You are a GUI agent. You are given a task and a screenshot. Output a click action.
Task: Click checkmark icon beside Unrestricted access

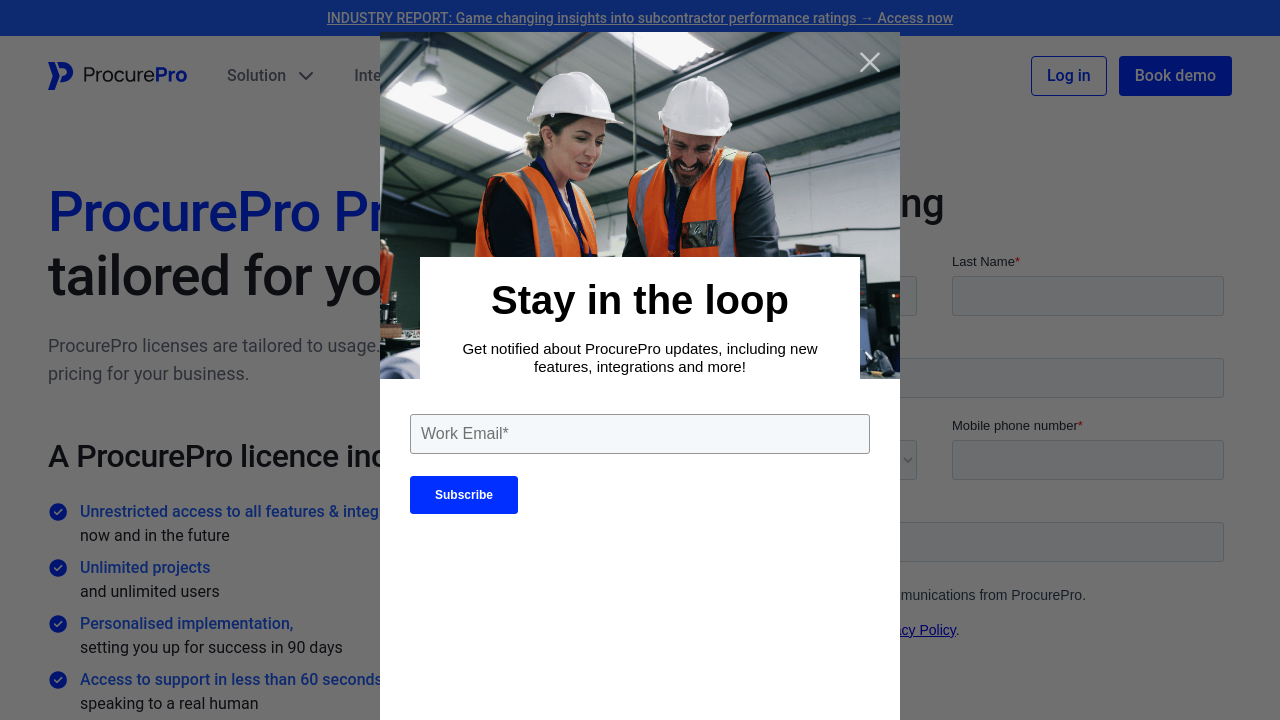[58, 512]
